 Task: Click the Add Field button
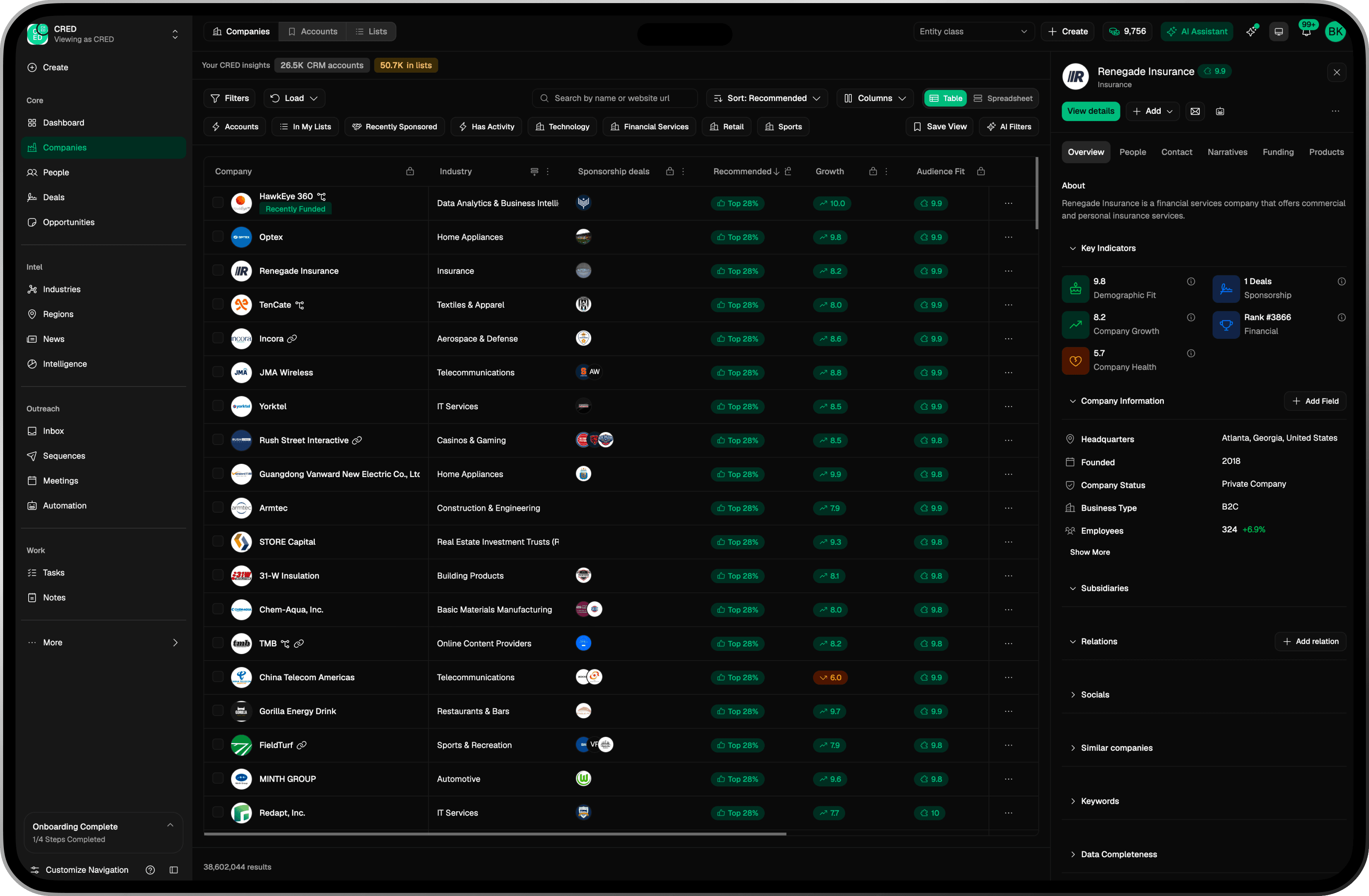(x=1315, y=402)
